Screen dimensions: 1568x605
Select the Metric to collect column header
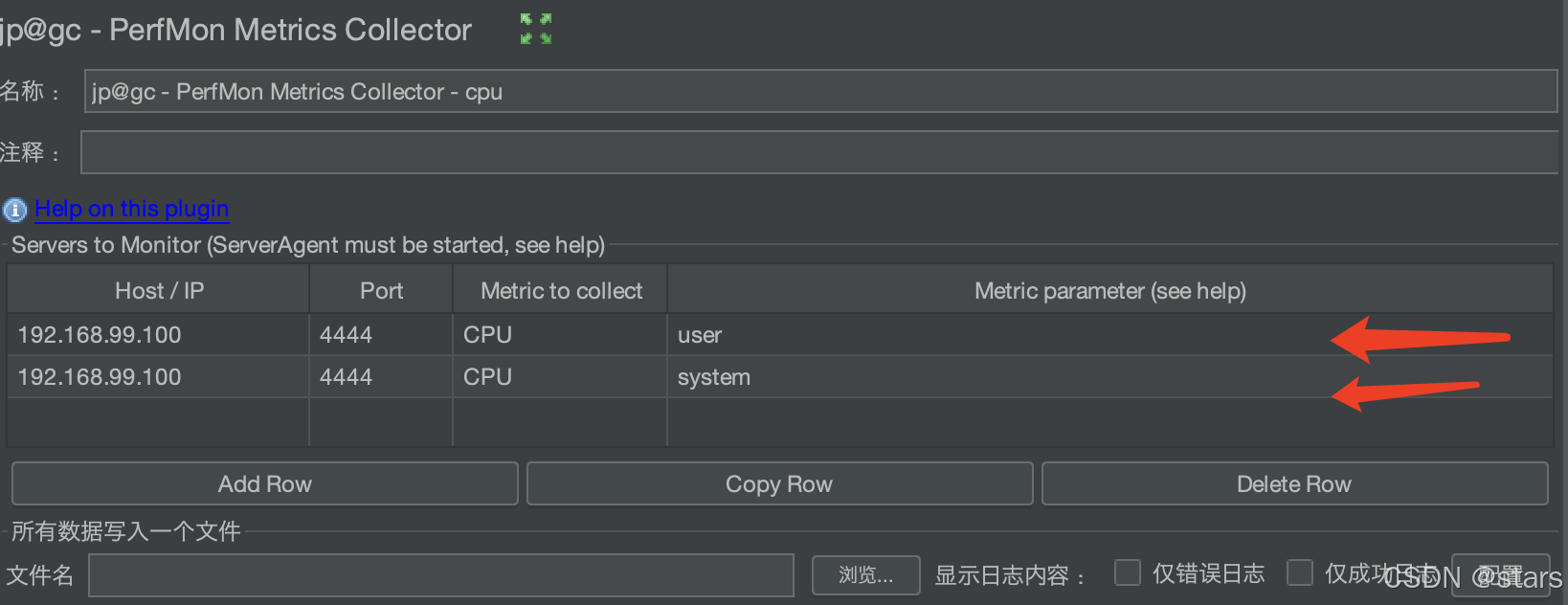coord(561,290)
